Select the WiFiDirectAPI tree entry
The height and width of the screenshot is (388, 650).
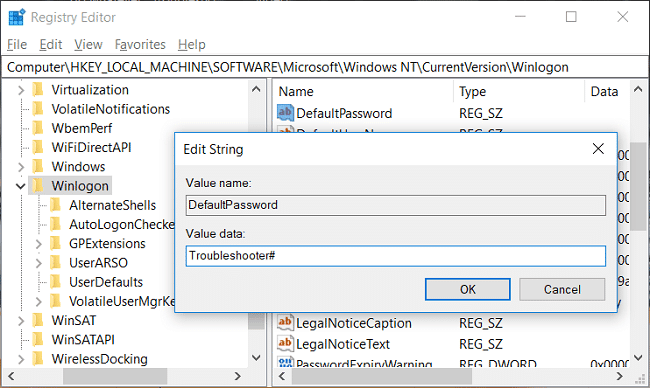coord(91,148)
